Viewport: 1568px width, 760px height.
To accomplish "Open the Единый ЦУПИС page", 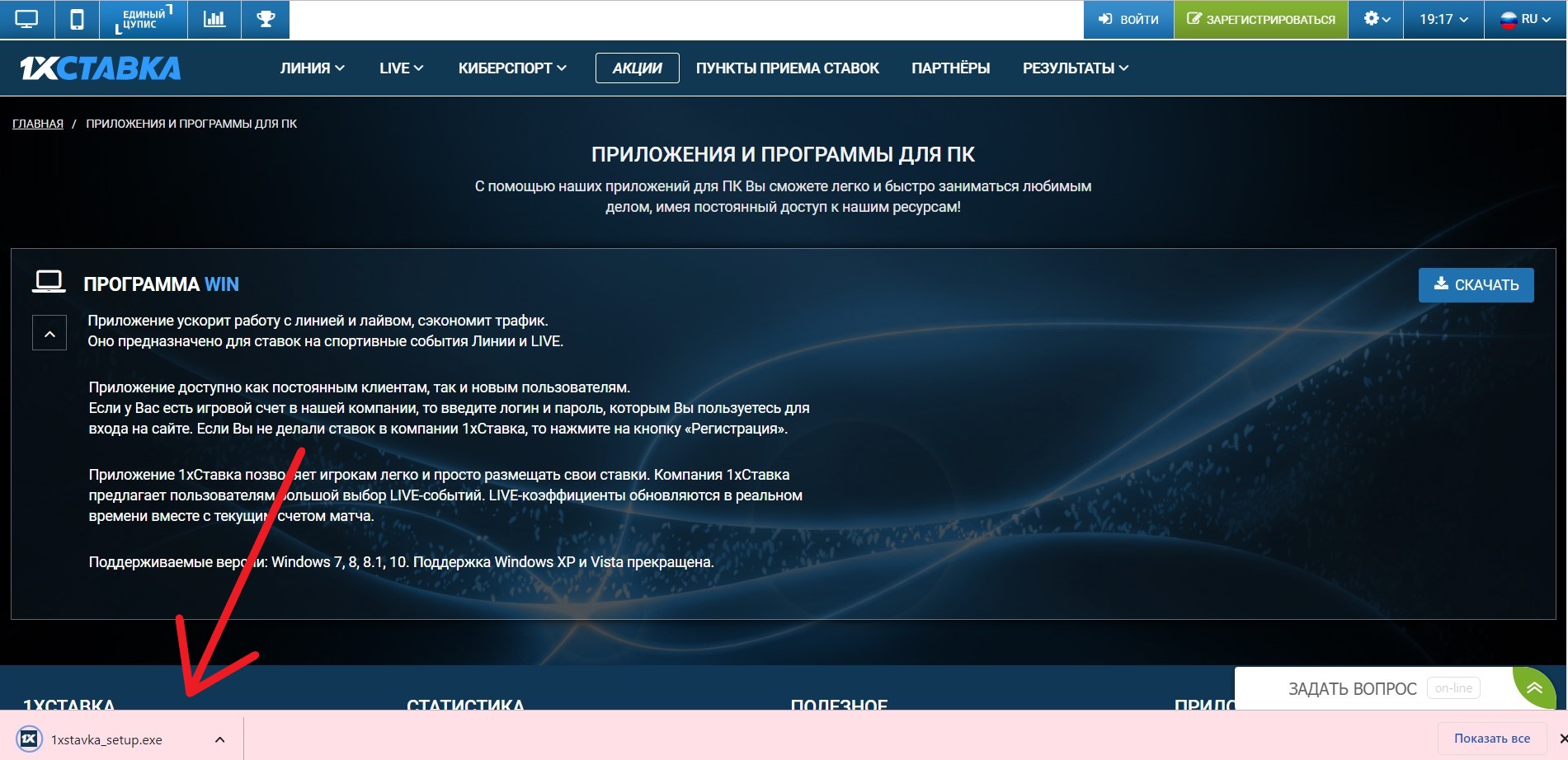I will point(144,19).
